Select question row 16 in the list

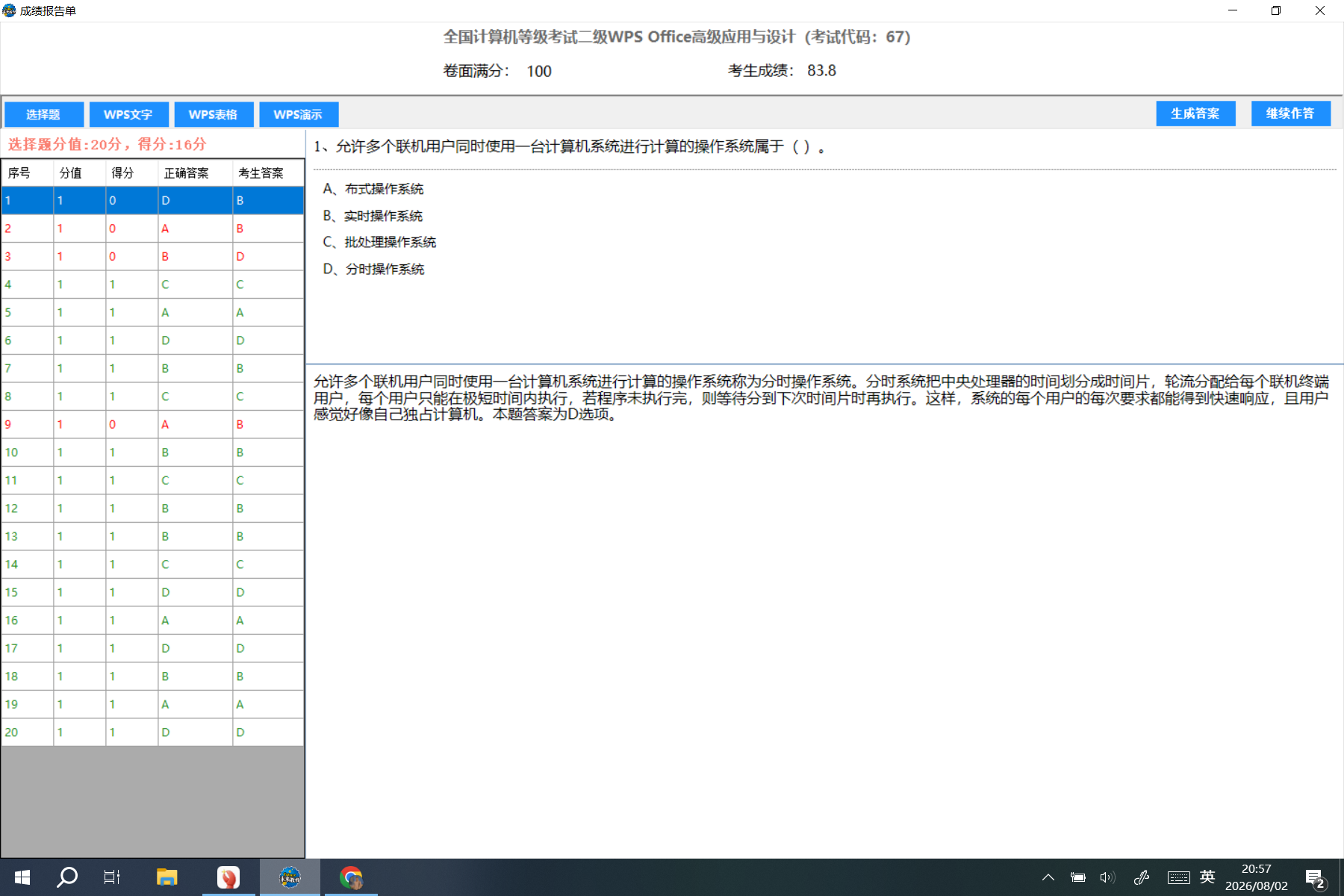pyautogui.click(x=152, y=620)
